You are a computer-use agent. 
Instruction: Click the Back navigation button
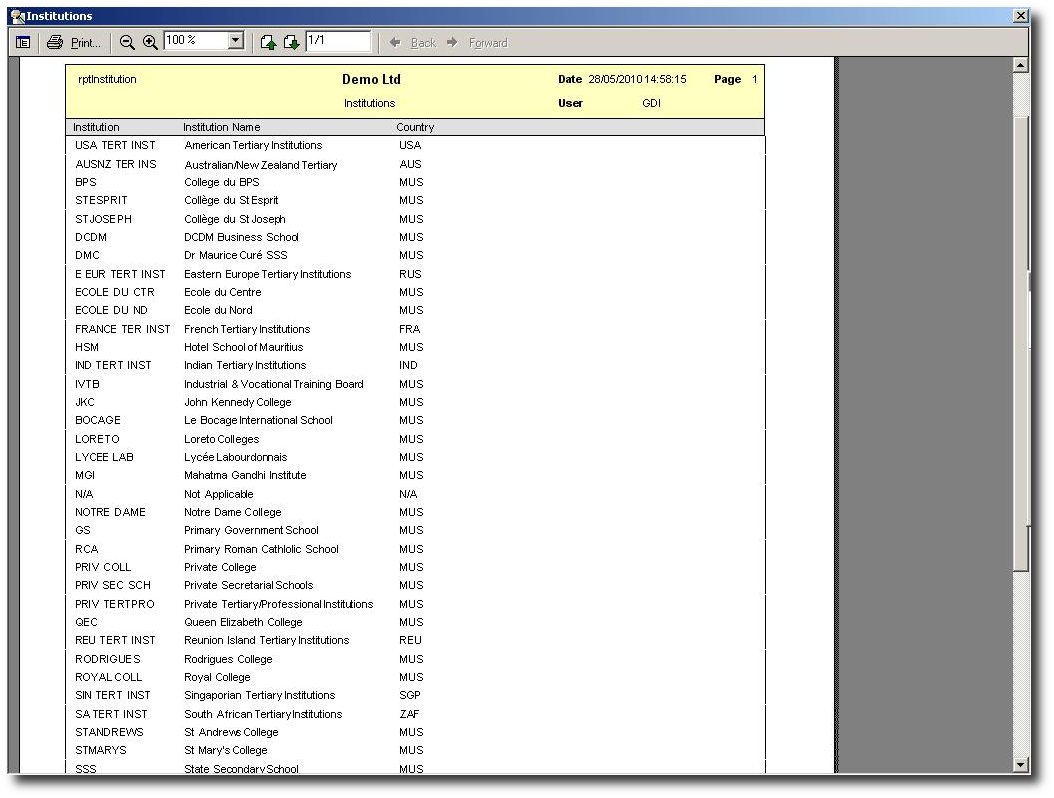click(413, 43)
